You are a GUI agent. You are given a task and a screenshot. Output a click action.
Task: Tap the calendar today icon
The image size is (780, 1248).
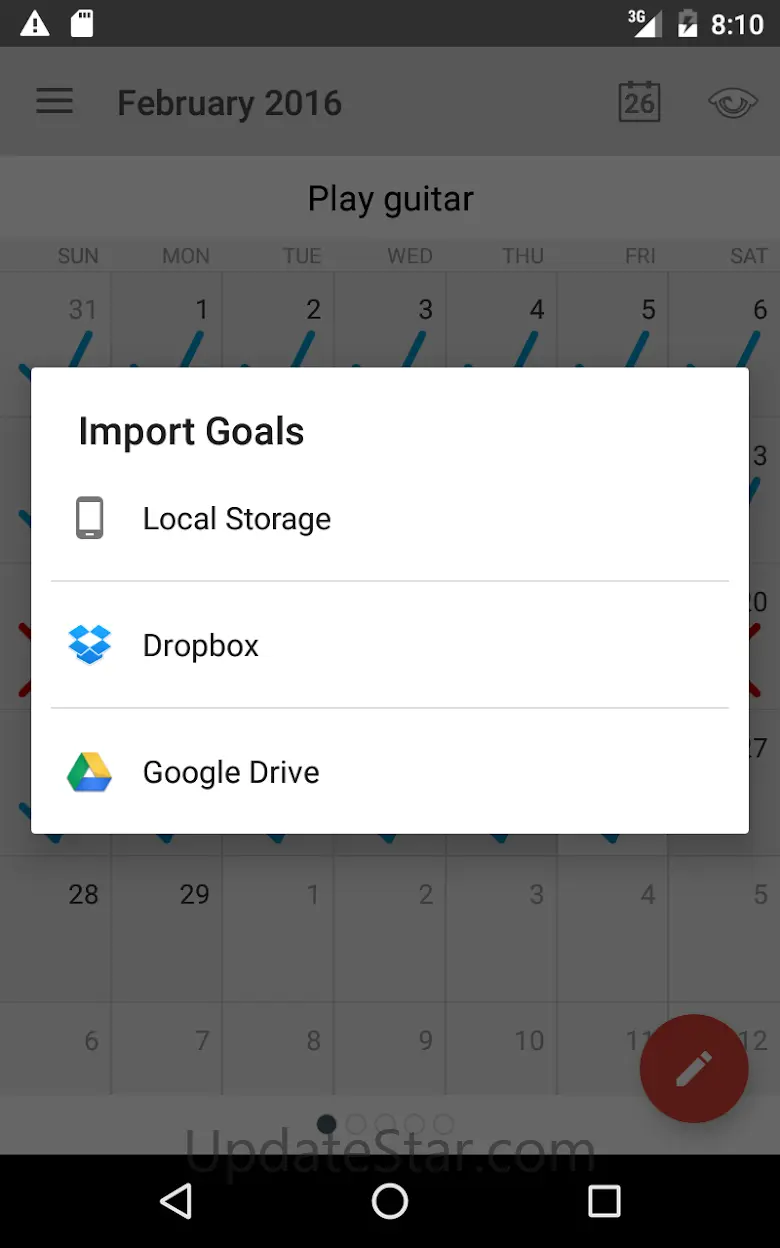(x=639, y=102)
